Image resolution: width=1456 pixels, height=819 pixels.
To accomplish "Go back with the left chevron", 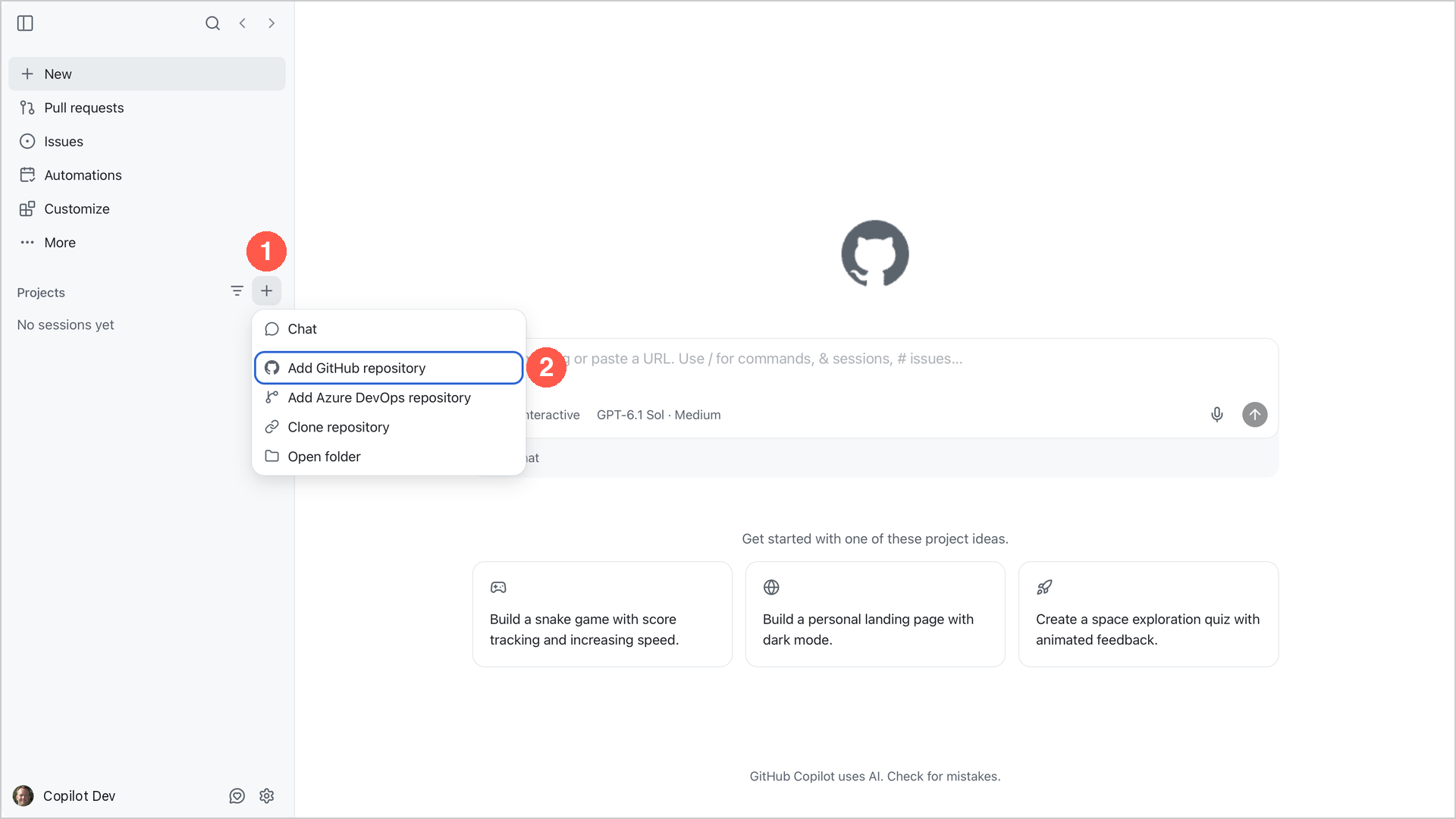I will 242,23.
